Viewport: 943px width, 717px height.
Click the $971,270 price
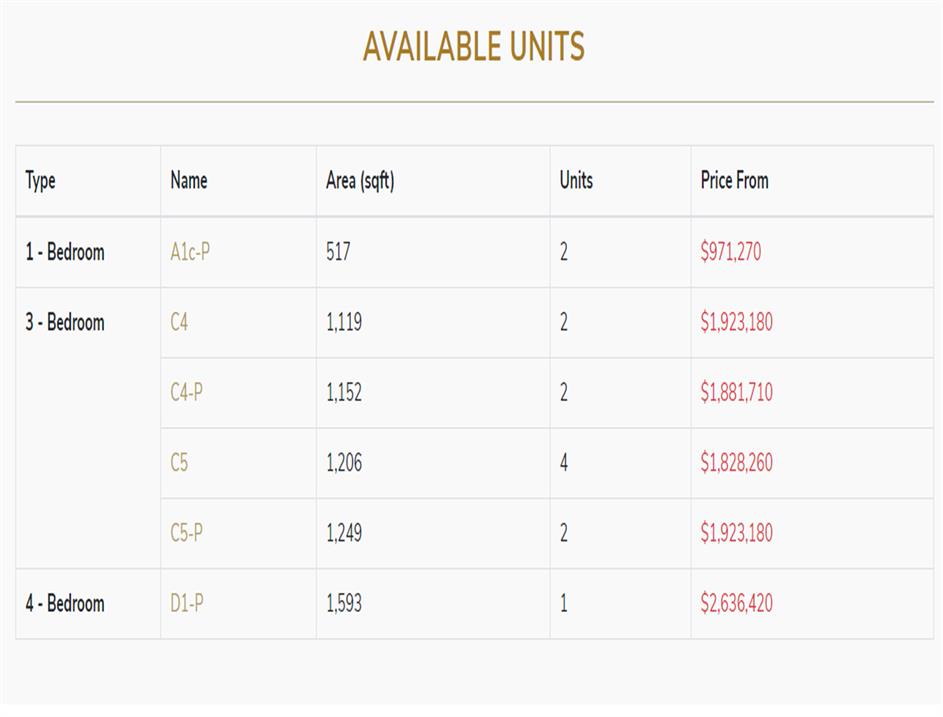(x=730, y=252)
